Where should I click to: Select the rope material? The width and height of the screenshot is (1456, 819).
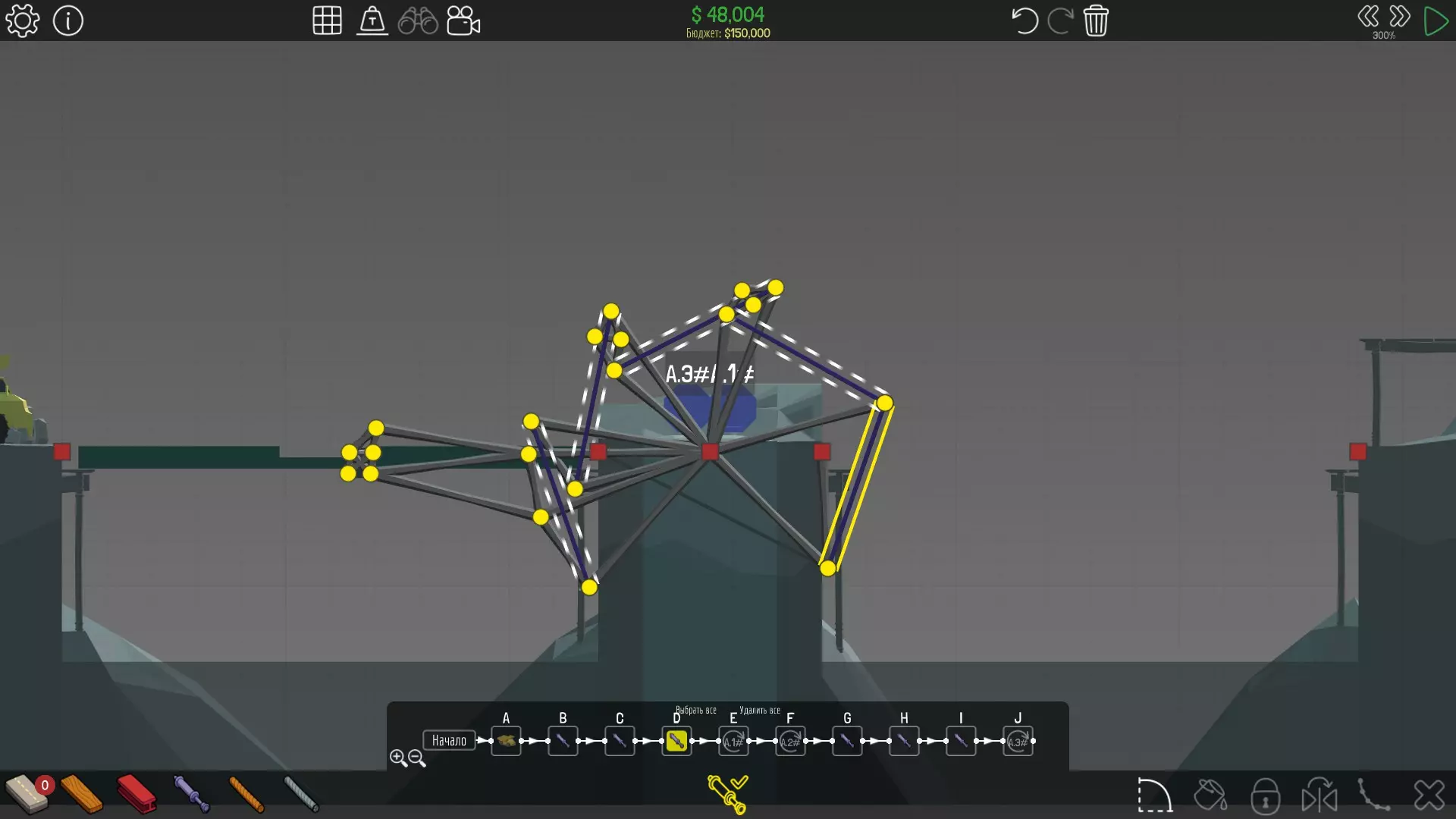pos(246,794)
